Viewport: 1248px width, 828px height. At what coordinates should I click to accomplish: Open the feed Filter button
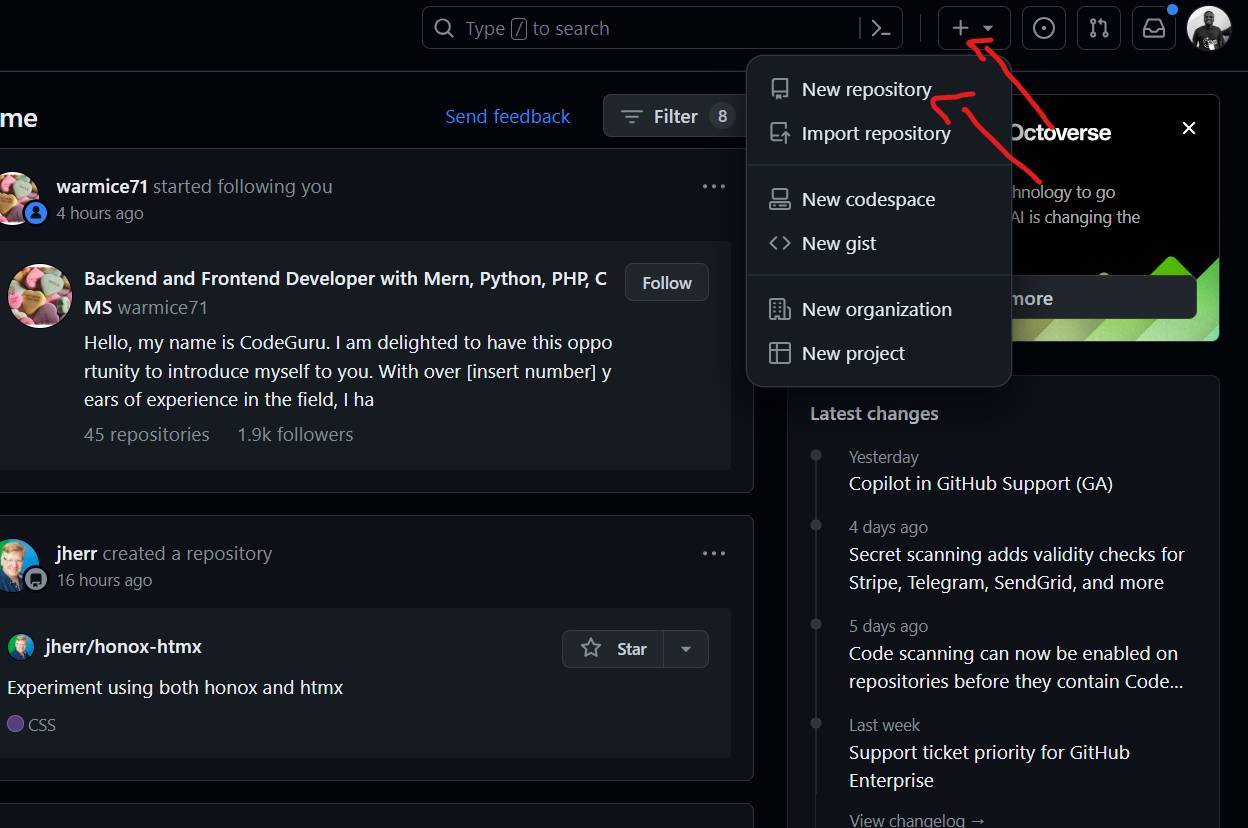tap(676, 117)
